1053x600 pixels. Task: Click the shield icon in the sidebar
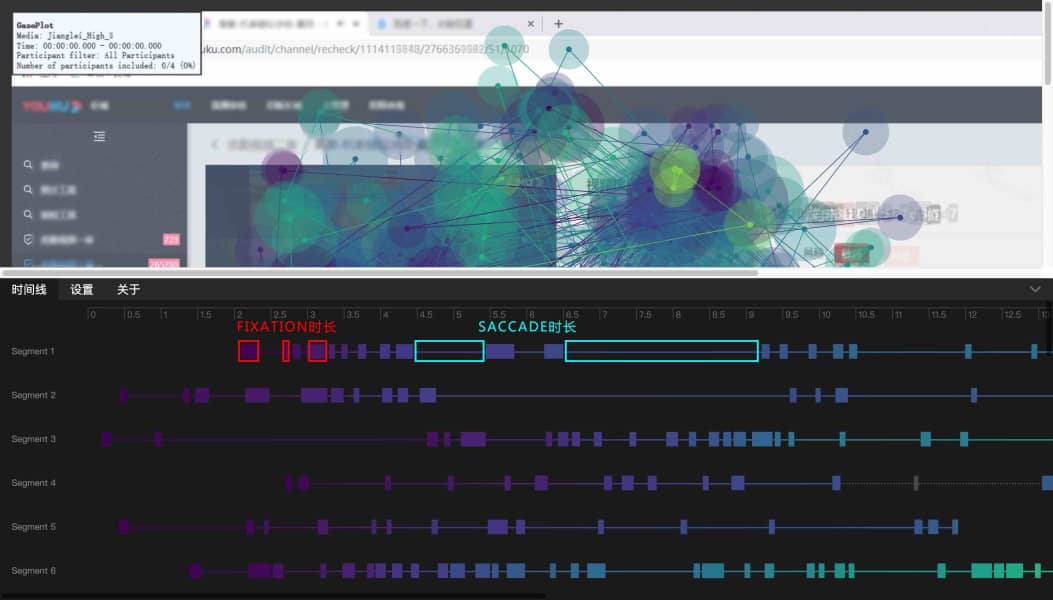click(x=28, y=239)
